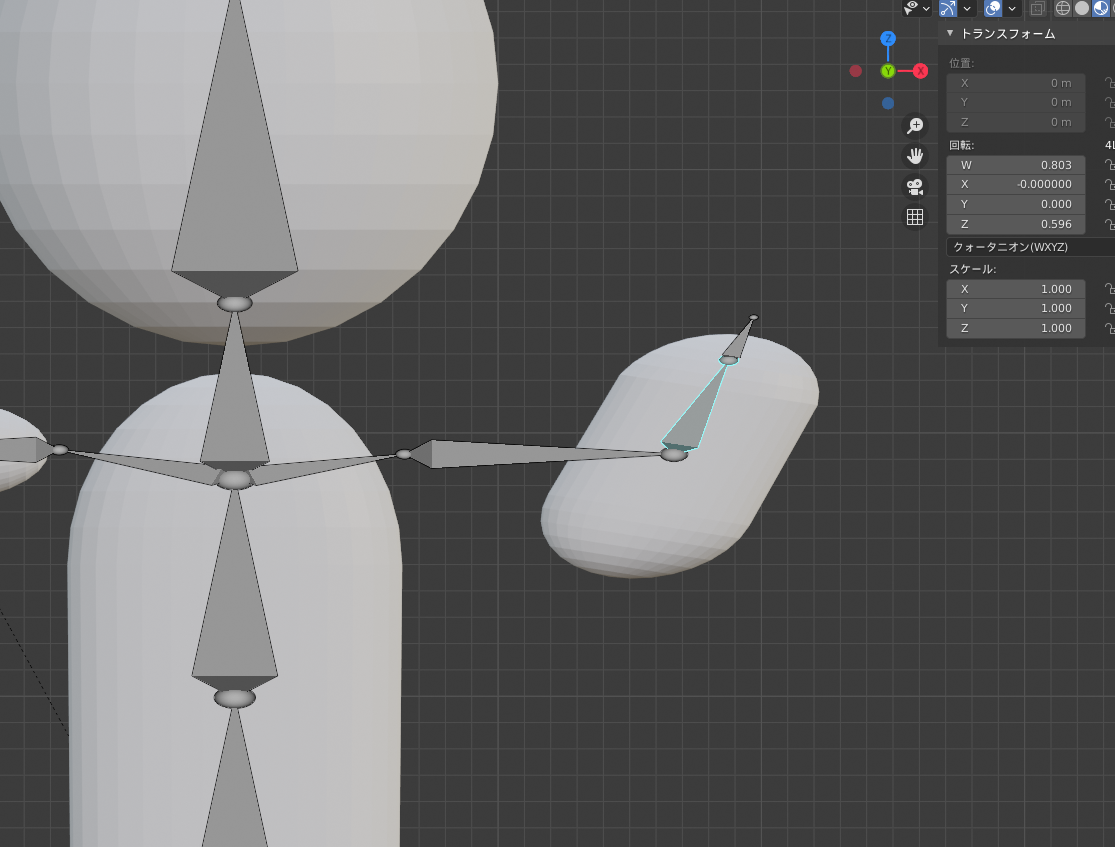Click the rotation Y field 0.000

pos(1015,204)
